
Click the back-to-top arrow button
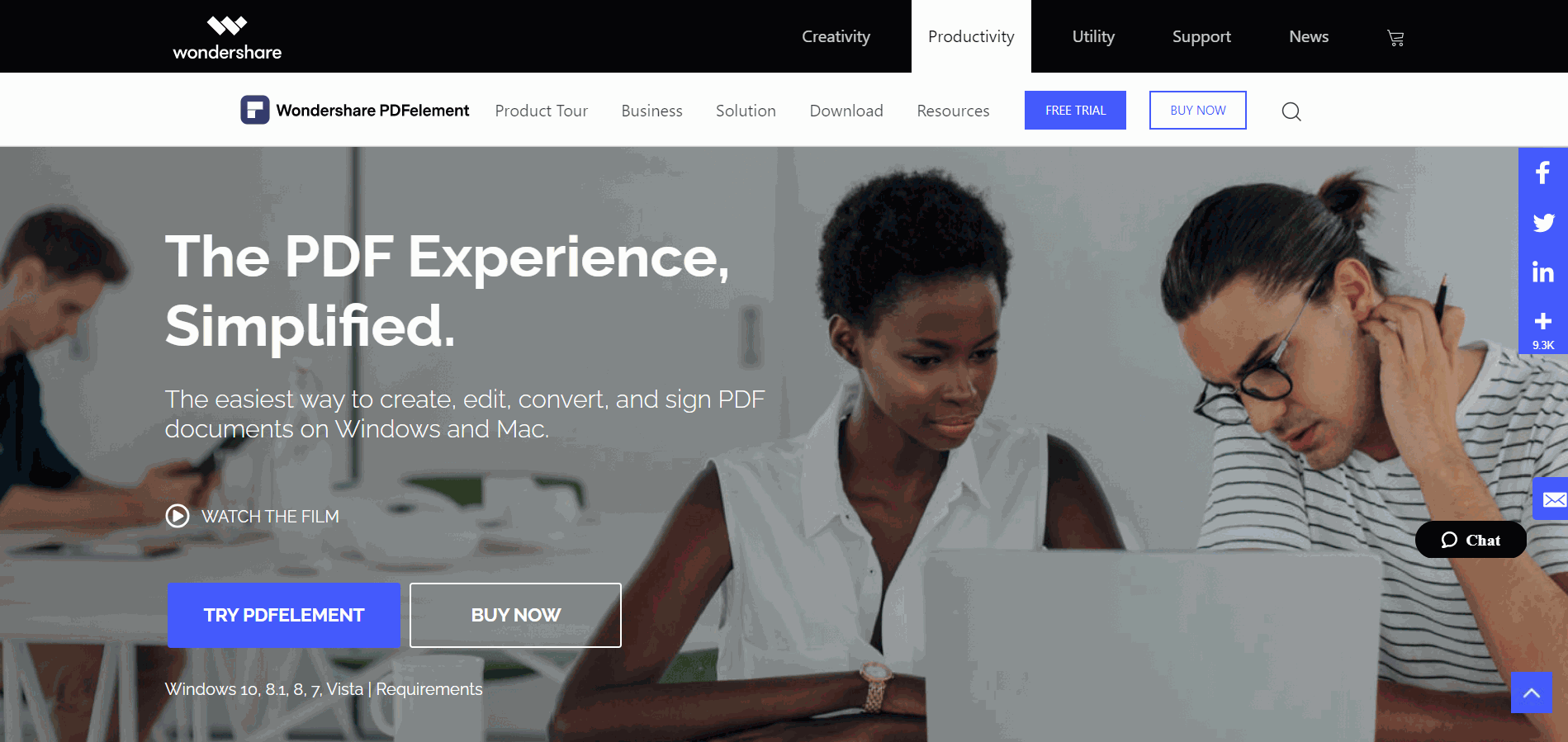(x=1531, y=692)
